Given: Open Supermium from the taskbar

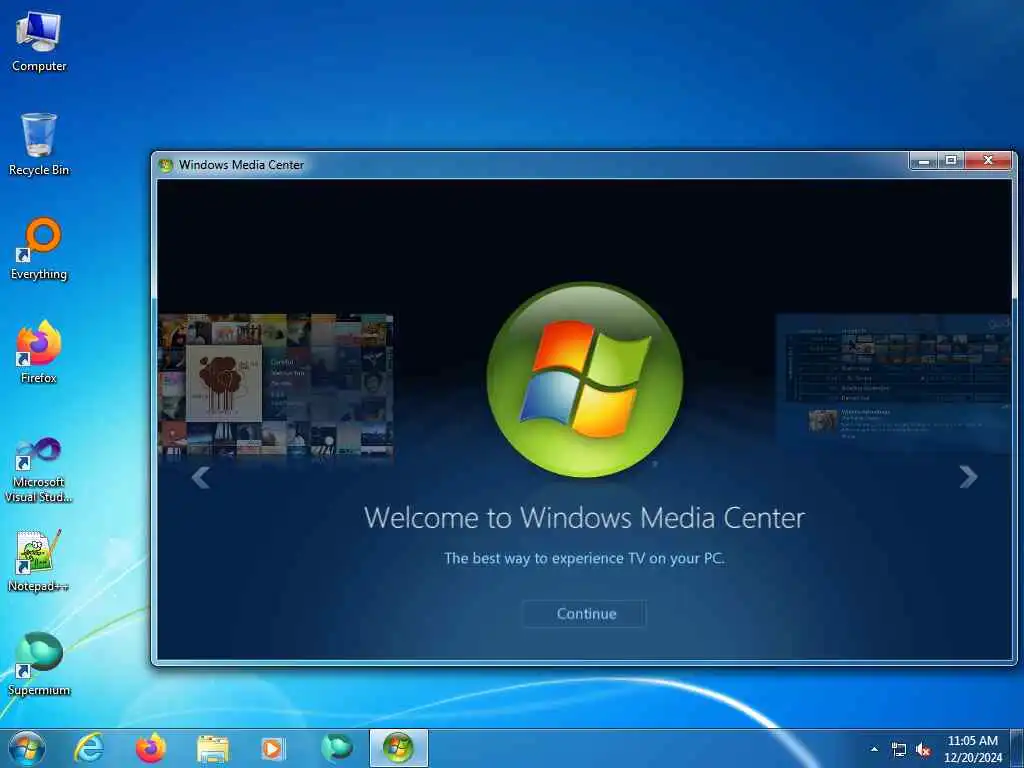Looking at the screenshot, I should (x=336, y=748).
